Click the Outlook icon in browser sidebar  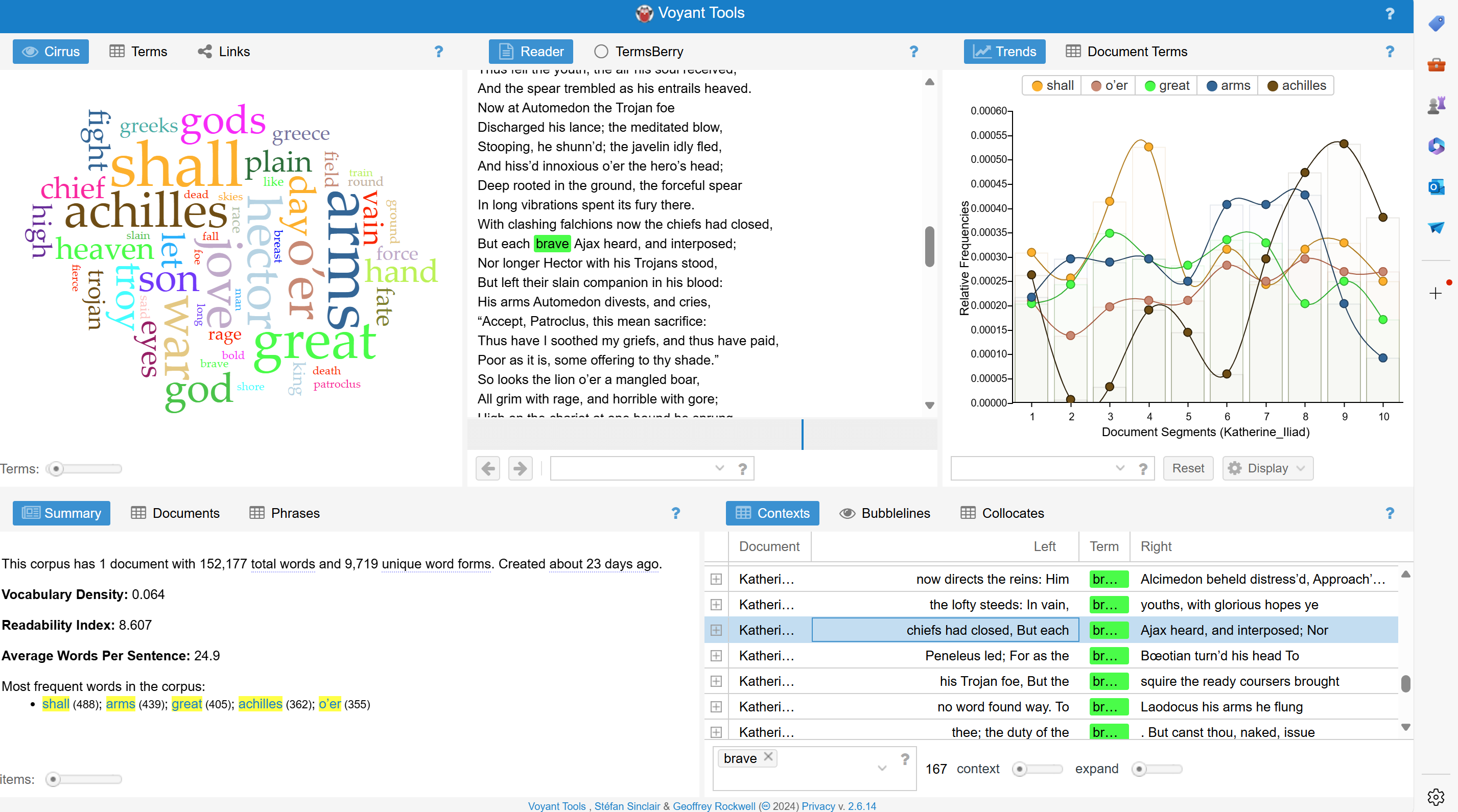click(1436, 187)
